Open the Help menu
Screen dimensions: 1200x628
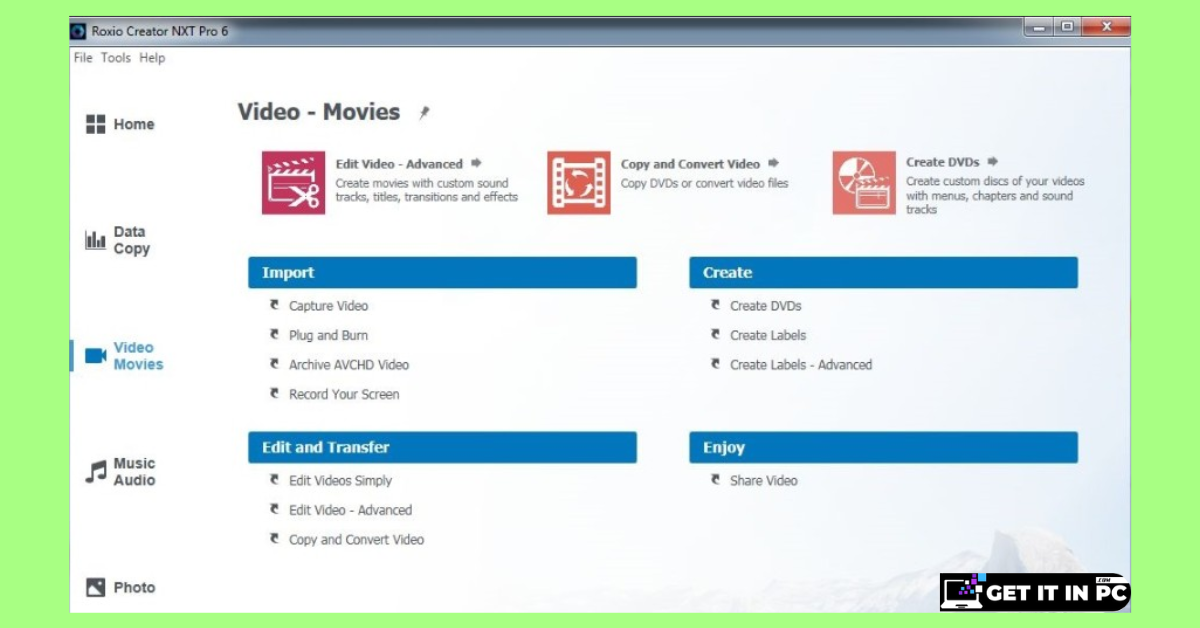tap(152, 58)
